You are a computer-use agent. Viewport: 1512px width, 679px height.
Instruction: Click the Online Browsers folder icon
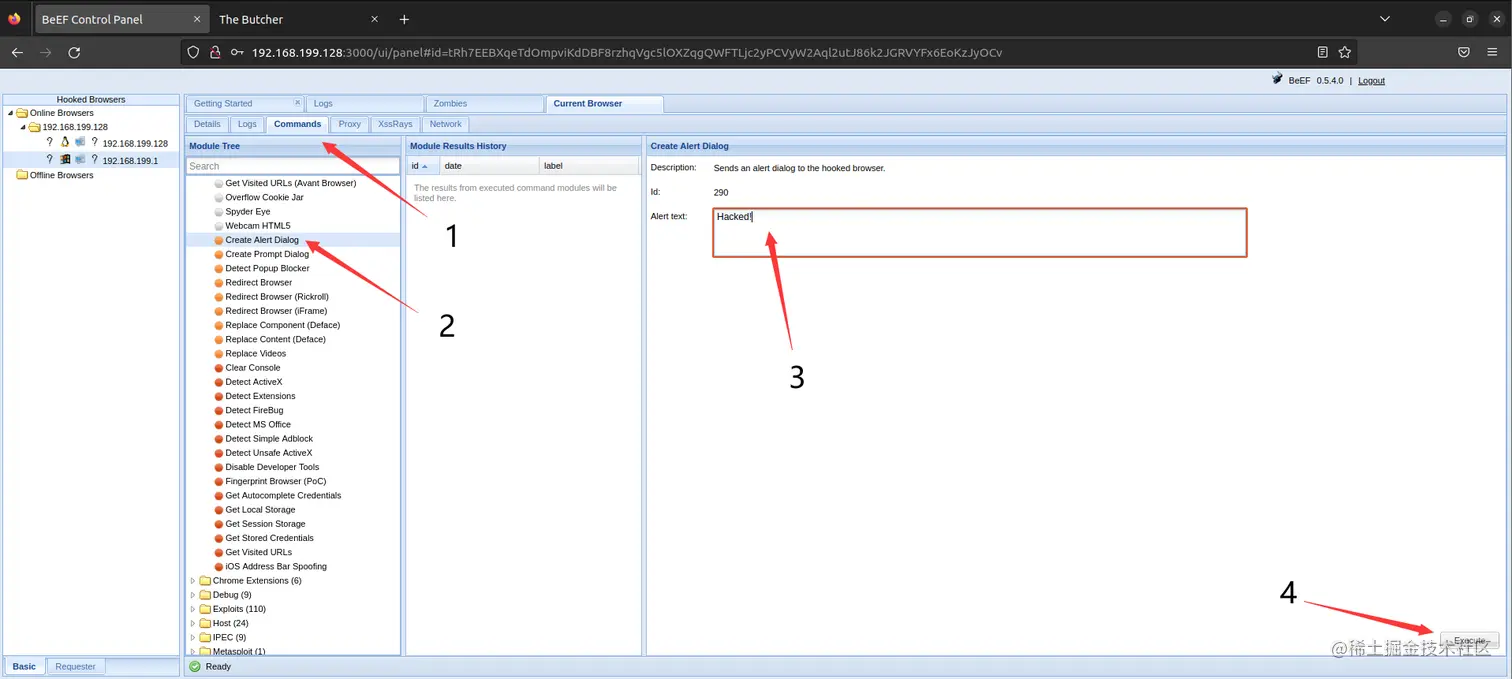[x=22, y=113]
